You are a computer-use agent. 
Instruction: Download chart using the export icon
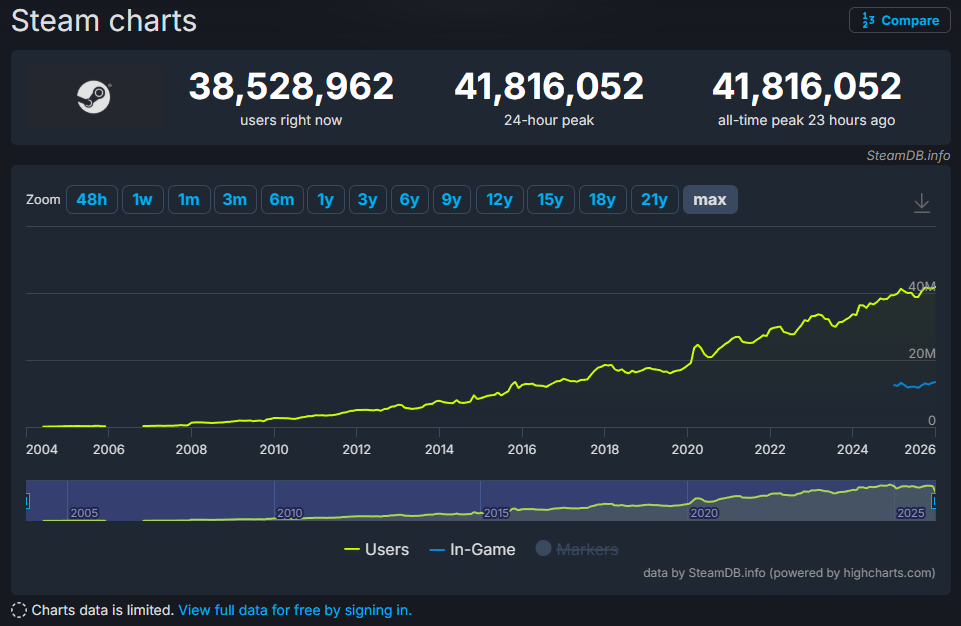pyautogui.click(x=922, y=203)
